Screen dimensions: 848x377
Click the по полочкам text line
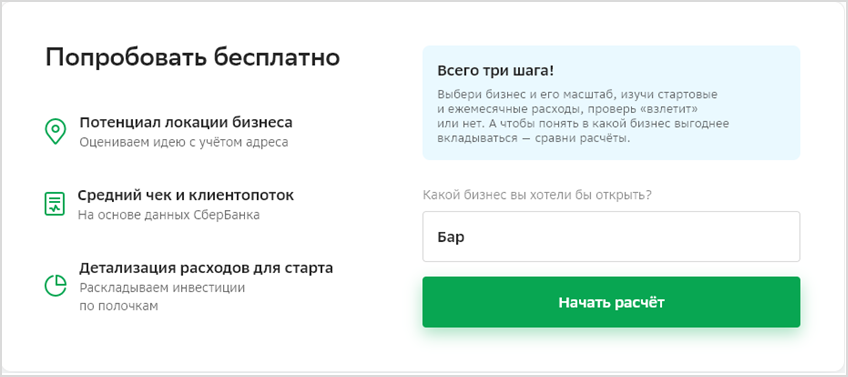(119, 306)
